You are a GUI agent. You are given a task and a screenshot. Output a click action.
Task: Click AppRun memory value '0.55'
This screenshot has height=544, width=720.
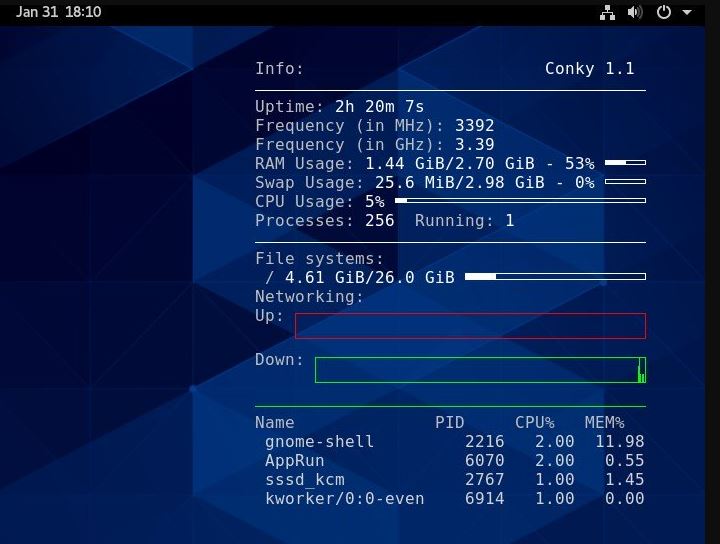click(624, 460)
